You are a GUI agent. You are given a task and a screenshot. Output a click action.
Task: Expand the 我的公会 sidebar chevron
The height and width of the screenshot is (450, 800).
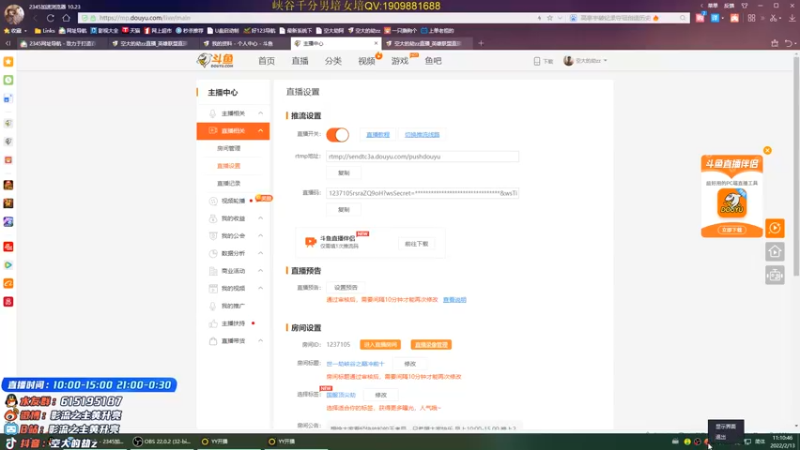[x=260, y=236]
